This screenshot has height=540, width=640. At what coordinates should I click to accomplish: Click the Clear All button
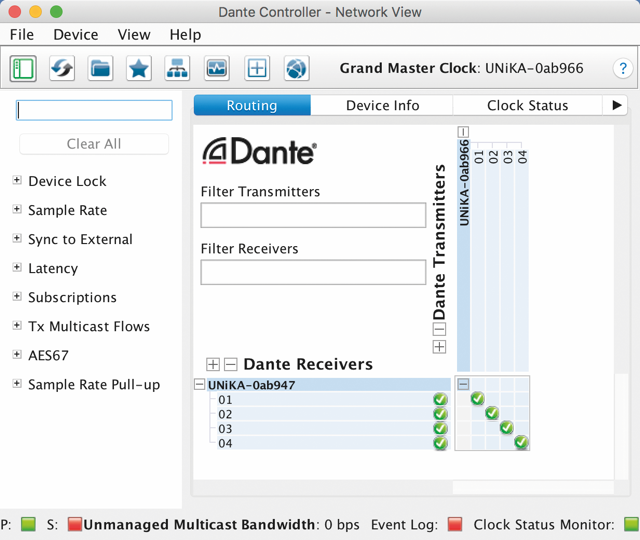click(x=94, y=144)
